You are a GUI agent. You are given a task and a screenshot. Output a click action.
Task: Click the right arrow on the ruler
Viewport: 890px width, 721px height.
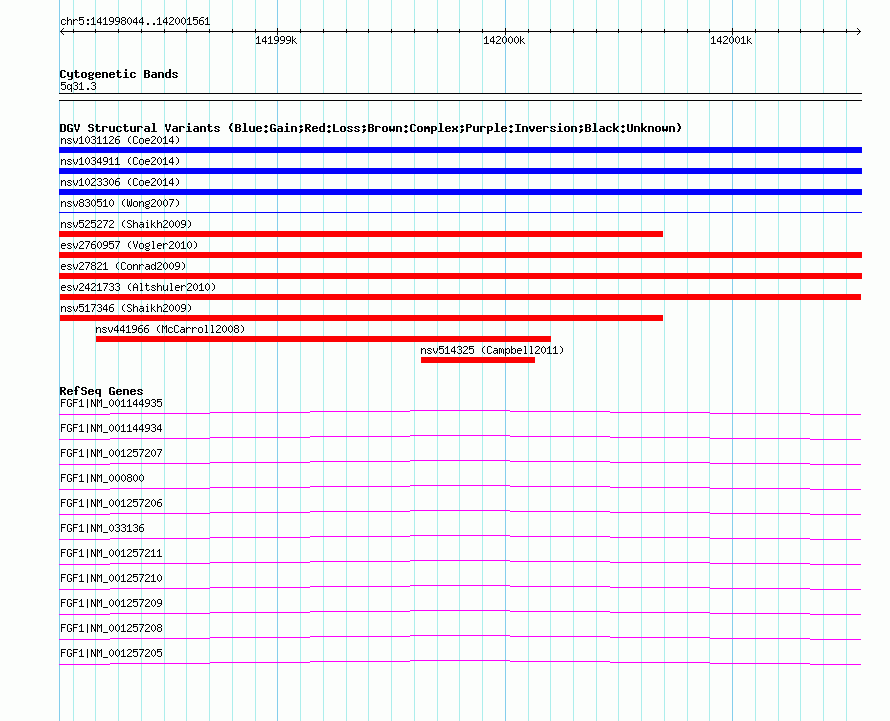pos(858,31)
